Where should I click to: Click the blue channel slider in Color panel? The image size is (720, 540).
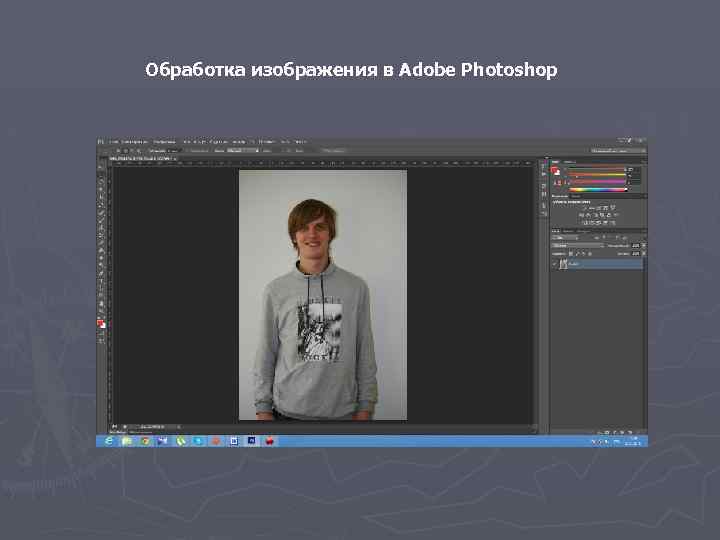pyautogui.click(x=597, y=182)
